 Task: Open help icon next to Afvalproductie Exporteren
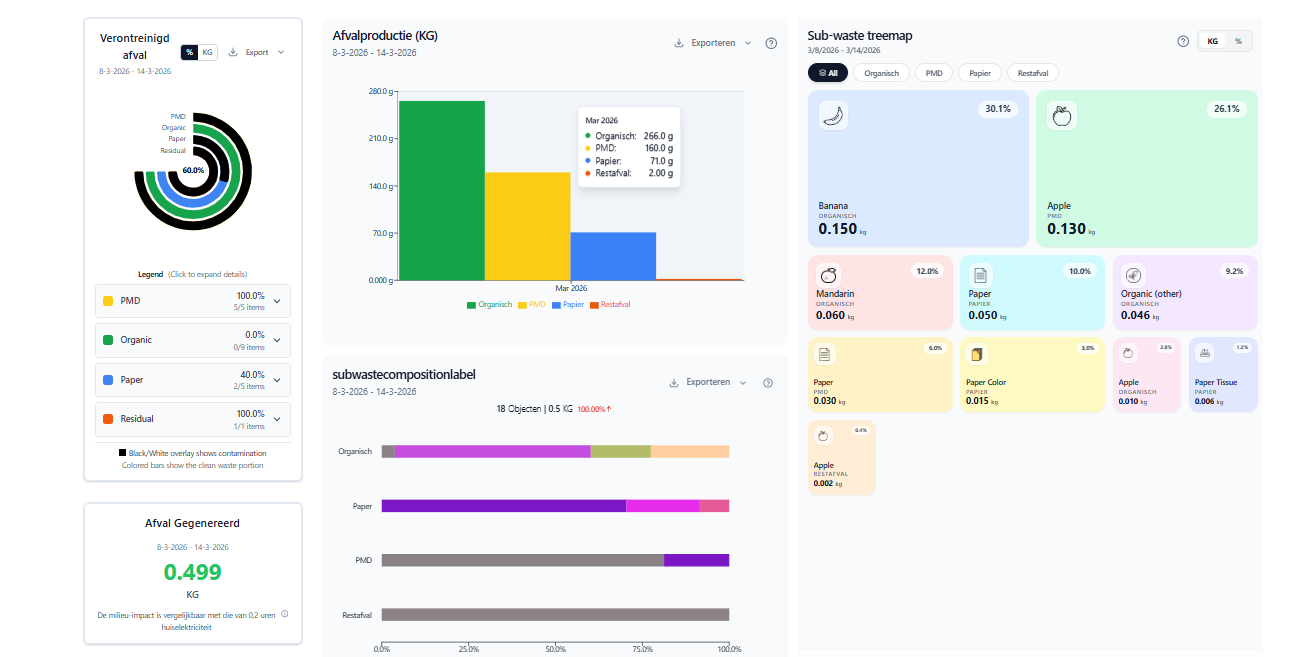click(771, 43)
